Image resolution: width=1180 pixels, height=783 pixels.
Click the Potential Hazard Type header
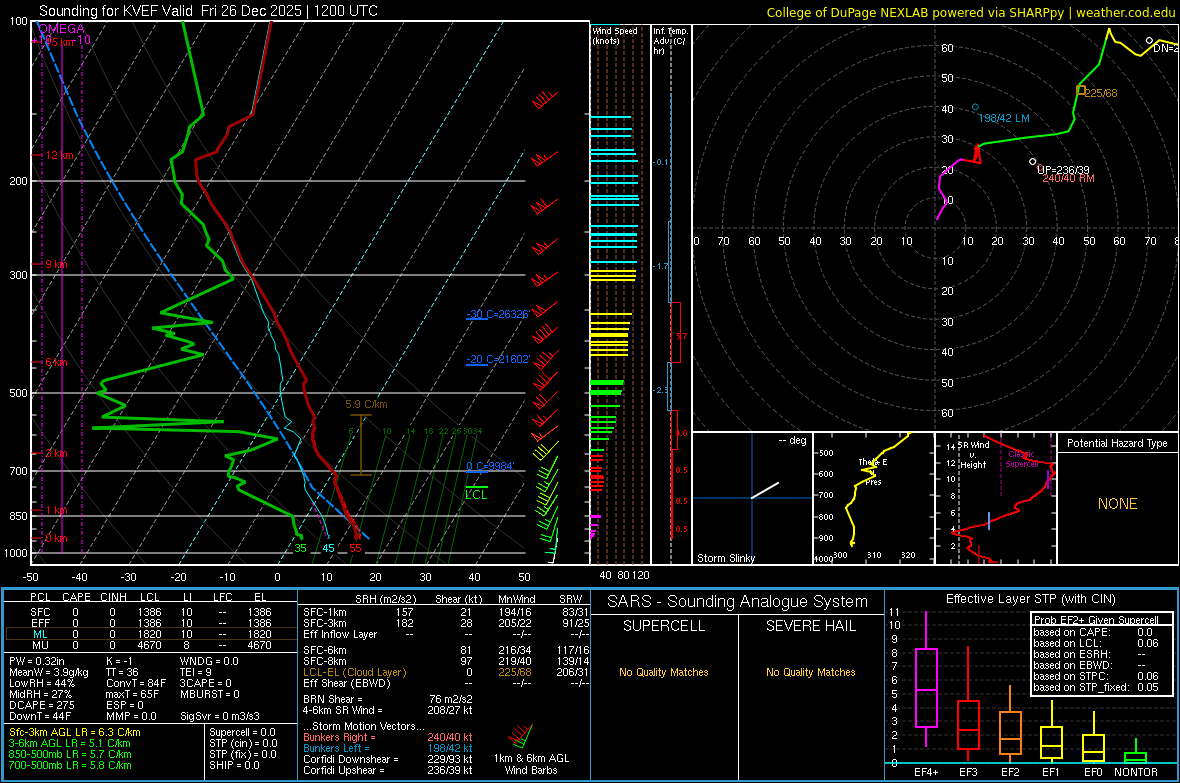tap(1117, 443)
